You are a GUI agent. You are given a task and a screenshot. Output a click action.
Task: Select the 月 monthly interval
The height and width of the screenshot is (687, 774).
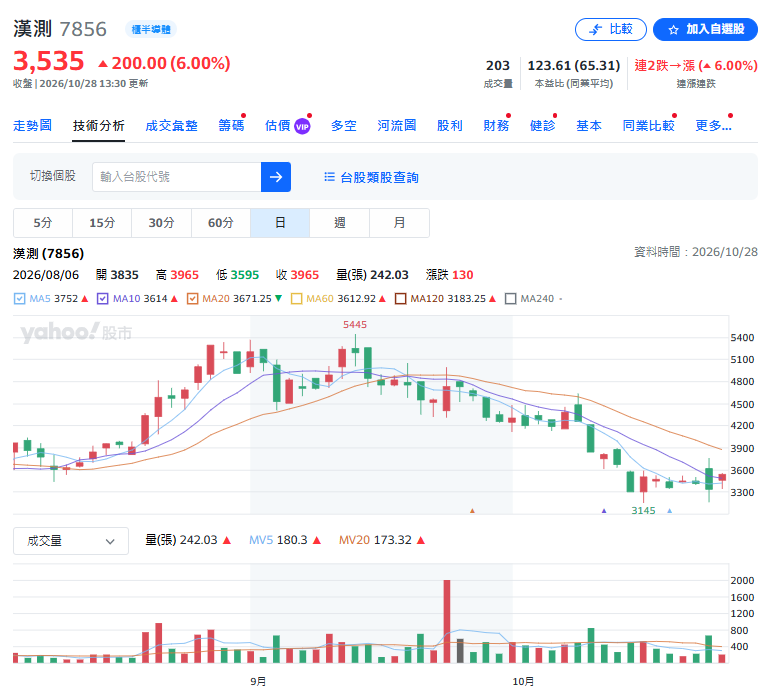coord(399,223)
